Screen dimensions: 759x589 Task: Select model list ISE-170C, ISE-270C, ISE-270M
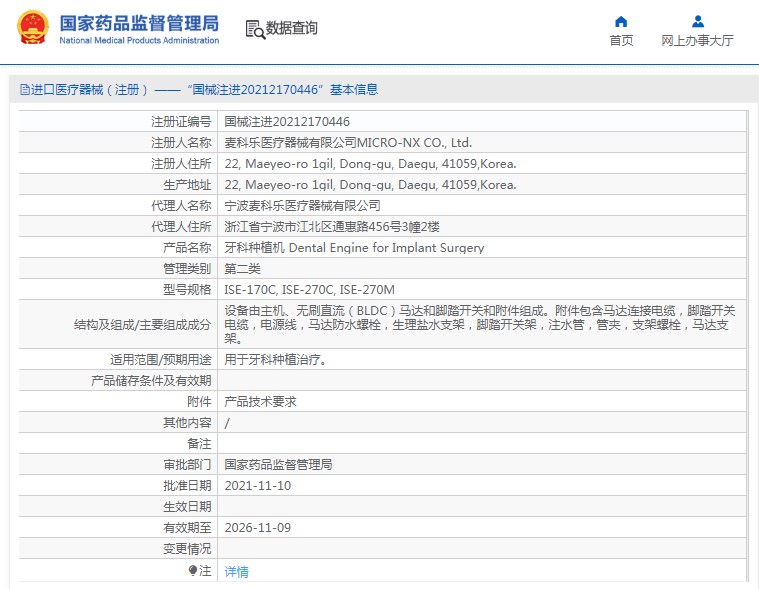309,289
